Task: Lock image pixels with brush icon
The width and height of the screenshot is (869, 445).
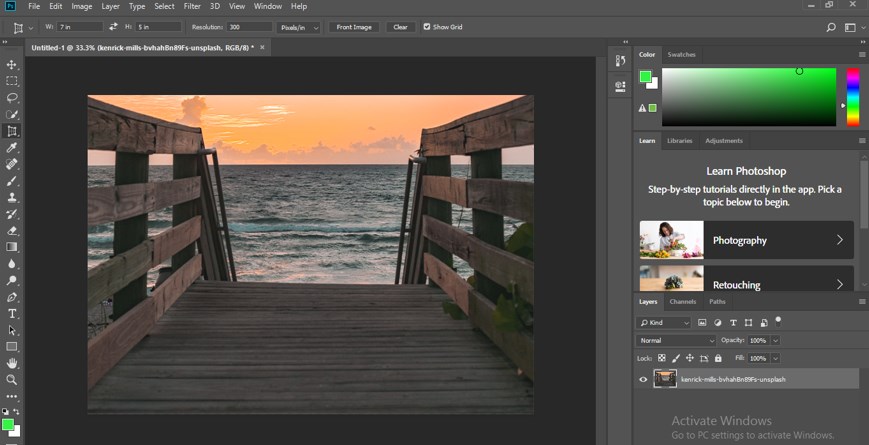Action: click(x=676, y=358)
